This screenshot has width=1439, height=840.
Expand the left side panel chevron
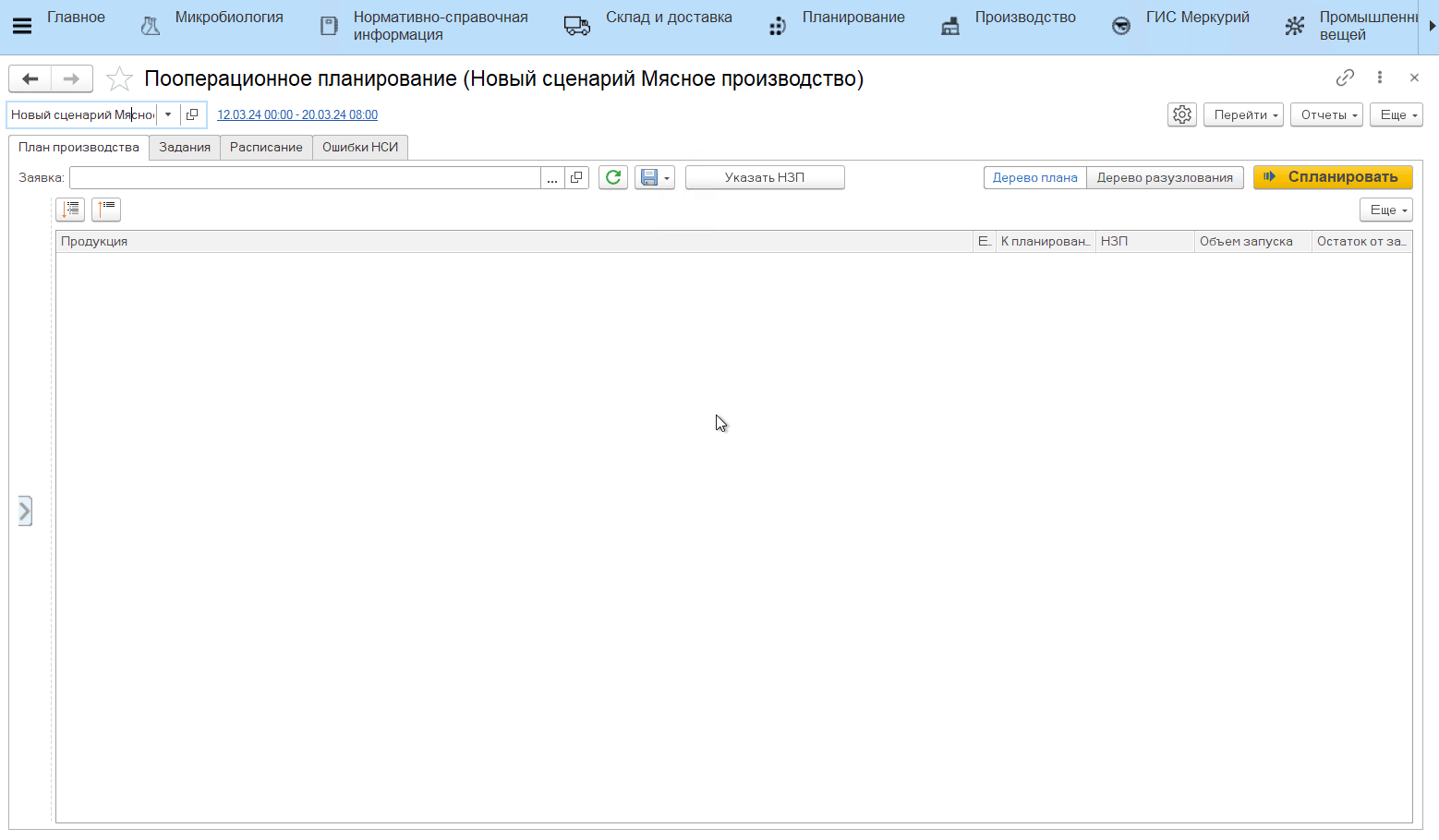pos(25,510)
